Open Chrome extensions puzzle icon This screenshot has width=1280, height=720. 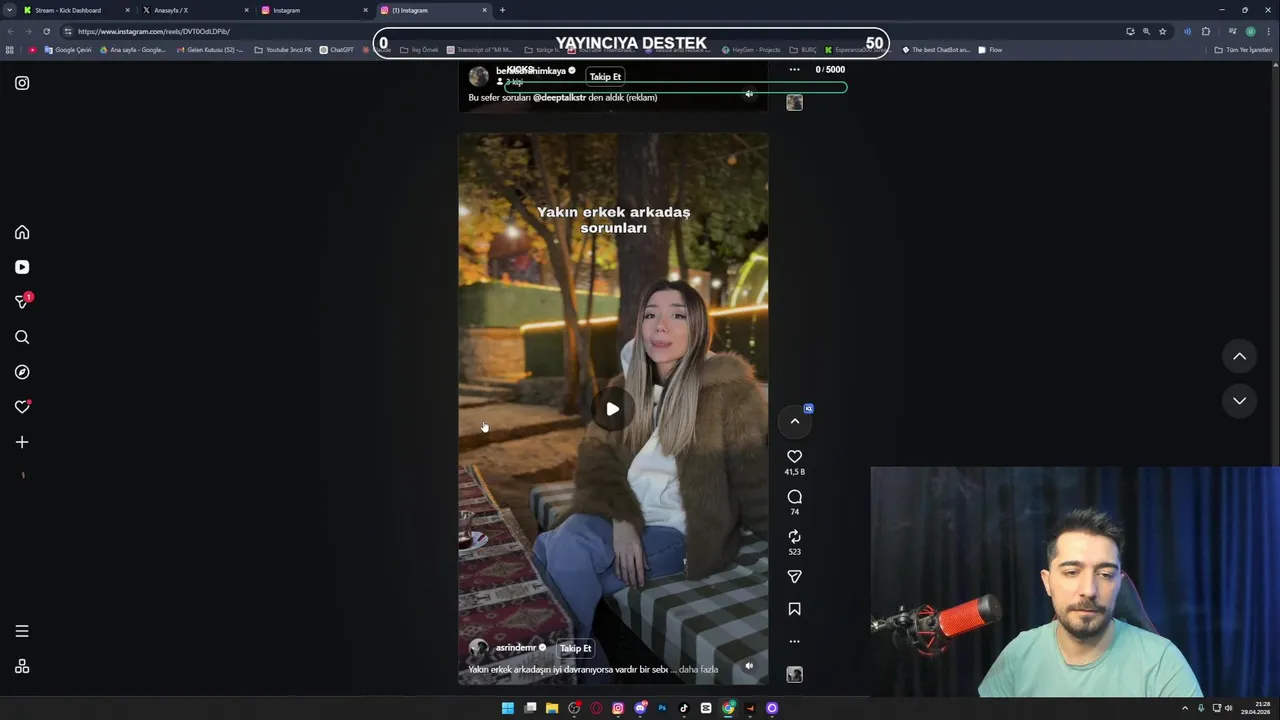click(x=1205, y=31)
